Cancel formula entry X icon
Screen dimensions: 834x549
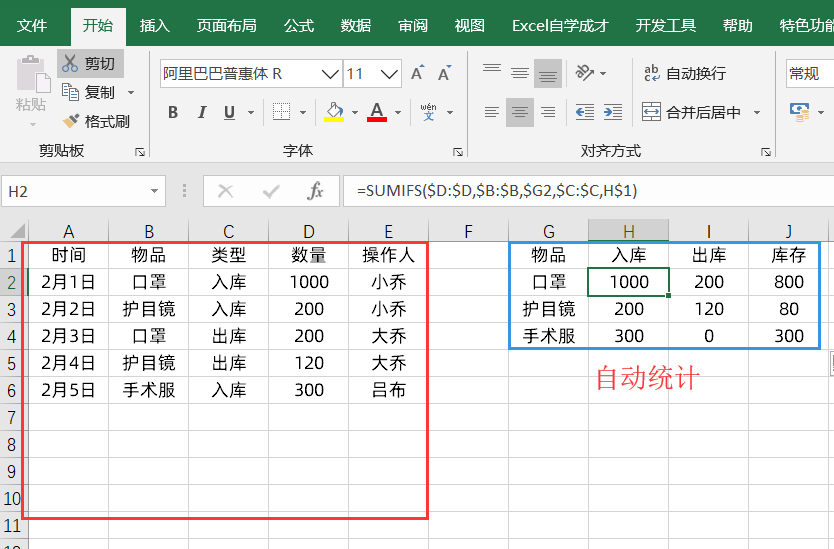pos(226,191)
